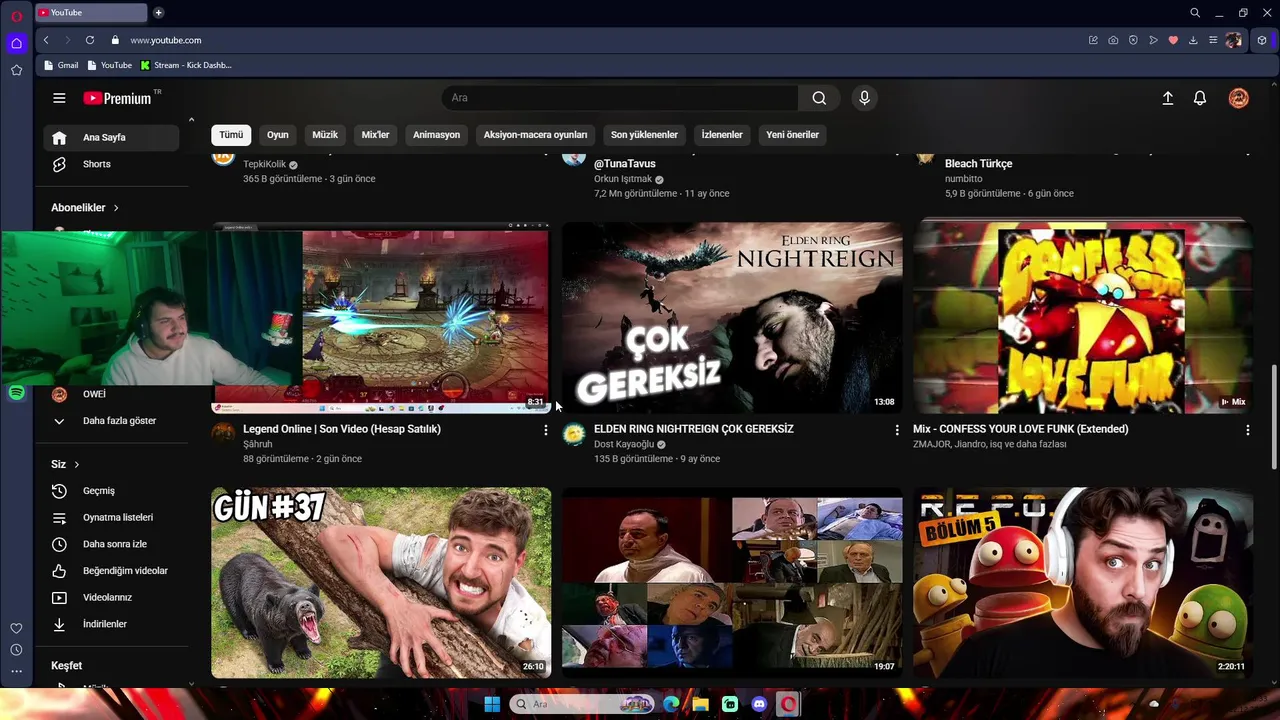Select the Oyun filter chip
The image size is (1280, 720).
pyautogui.click(x=278, y=135)
